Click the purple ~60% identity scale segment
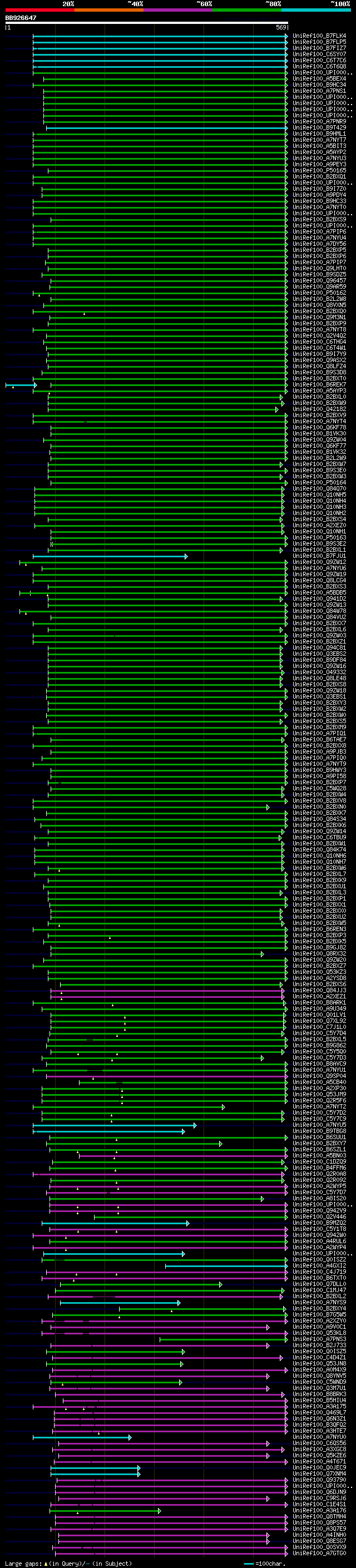 point(179,11)
